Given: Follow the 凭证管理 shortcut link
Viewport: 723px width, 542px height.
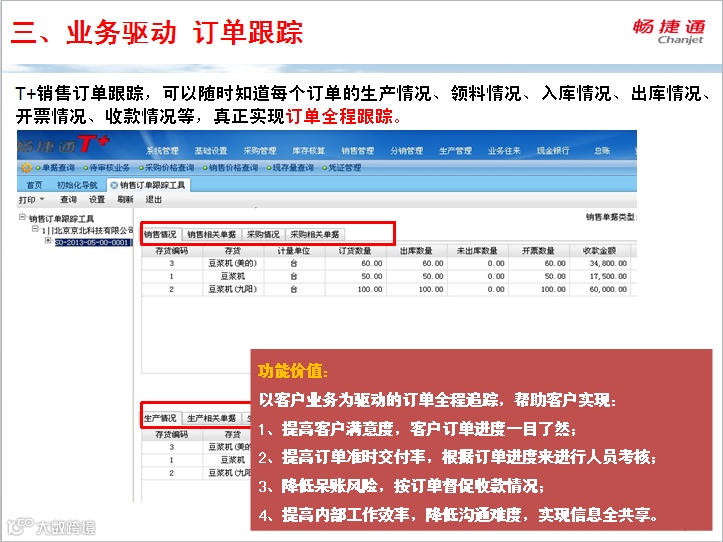Looking at the screenshot, I should (x=344, y=168).
